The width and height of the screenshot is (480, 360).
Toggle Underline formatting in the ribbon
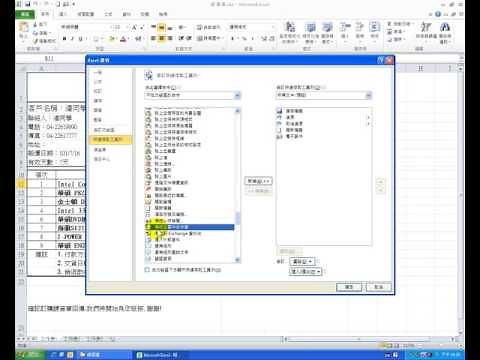(x=81, y=39)
